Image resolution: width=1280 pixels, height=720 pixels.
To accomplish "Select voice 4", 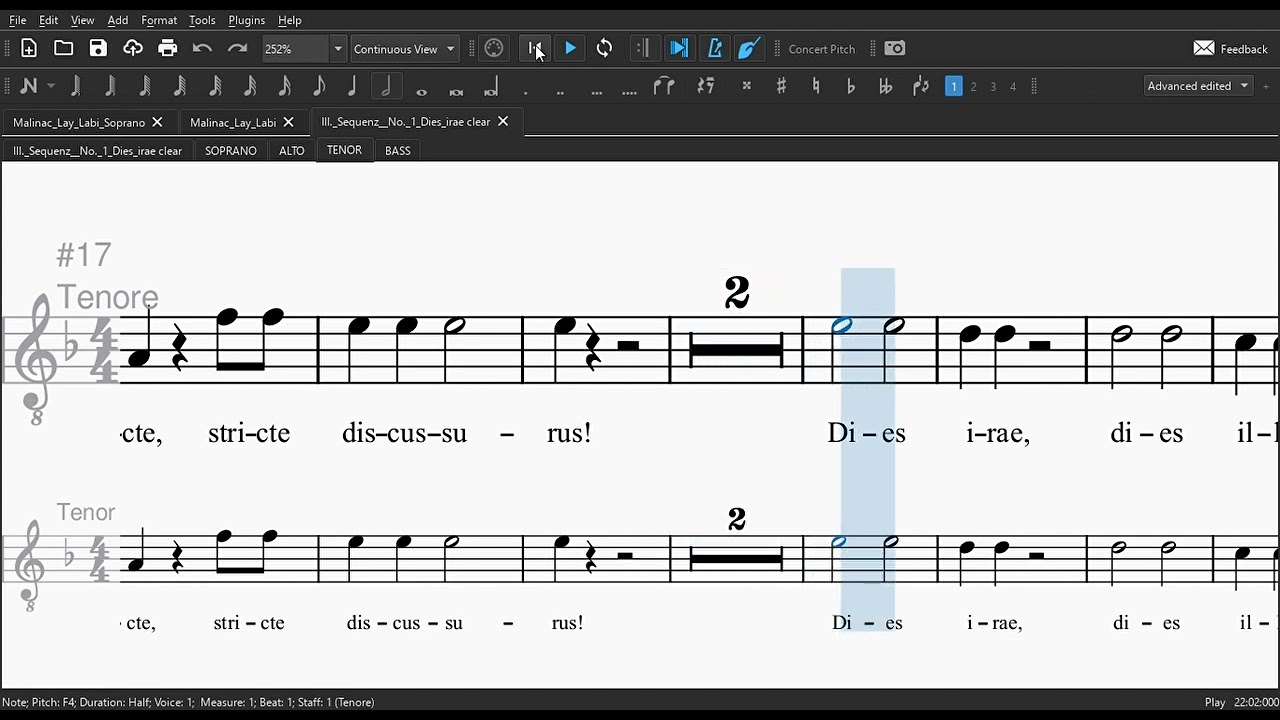I will pyautogui.click(x=1012, y=86).
